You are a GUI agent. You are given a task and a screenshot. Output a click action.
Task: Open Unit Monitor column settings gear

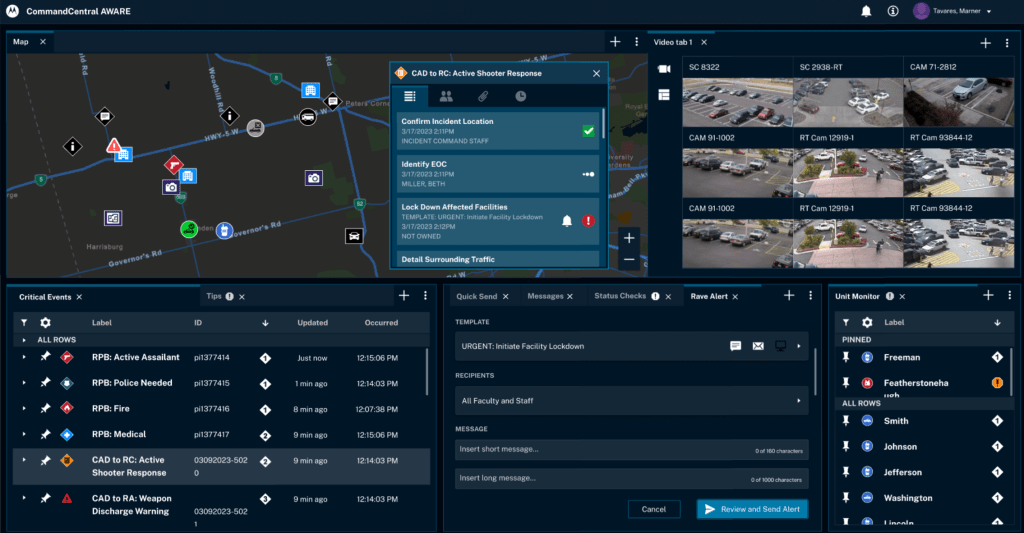click(x=867, y=323)
